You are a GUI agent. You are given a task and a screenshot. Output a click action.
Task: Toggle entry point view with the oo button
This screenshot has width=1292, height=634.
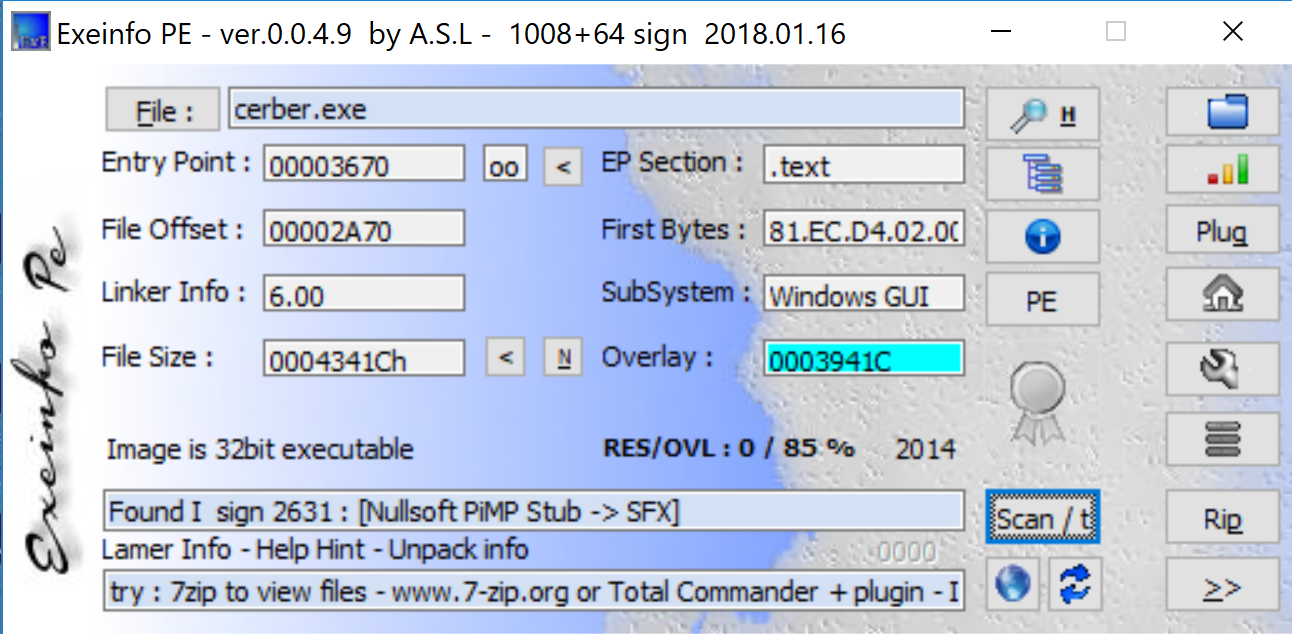point(504,163)
